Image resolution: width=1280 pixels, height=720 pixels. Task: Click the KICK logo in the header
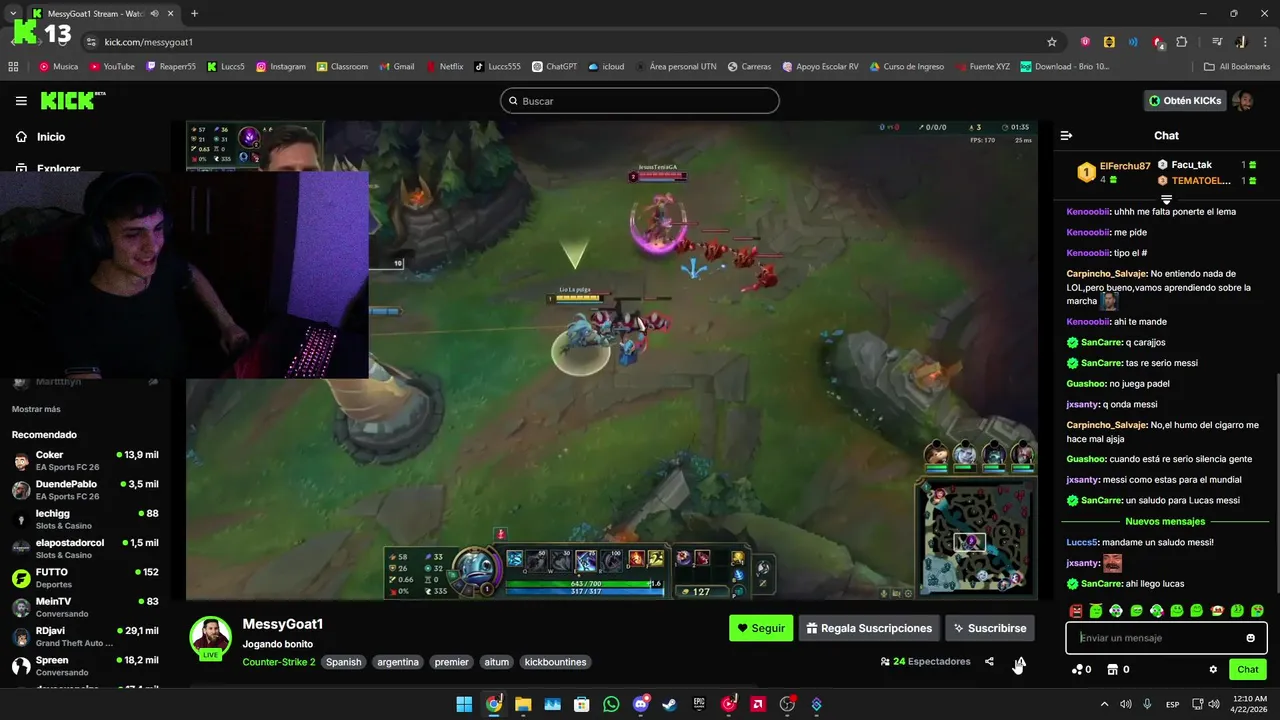click(x=72, y=100)
